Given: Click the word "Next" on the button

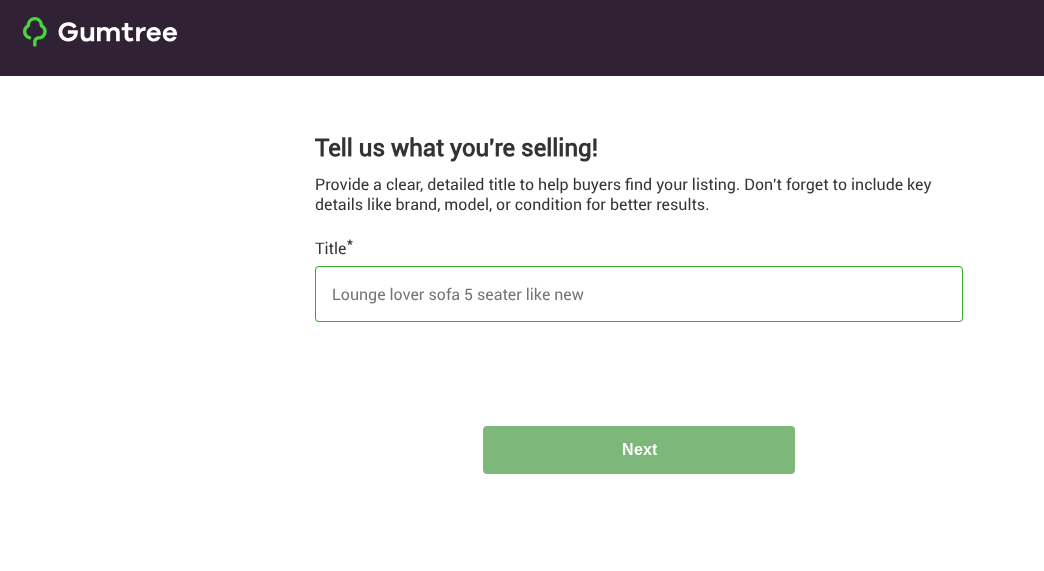Looking at the screenshot, I should [639, 450].
